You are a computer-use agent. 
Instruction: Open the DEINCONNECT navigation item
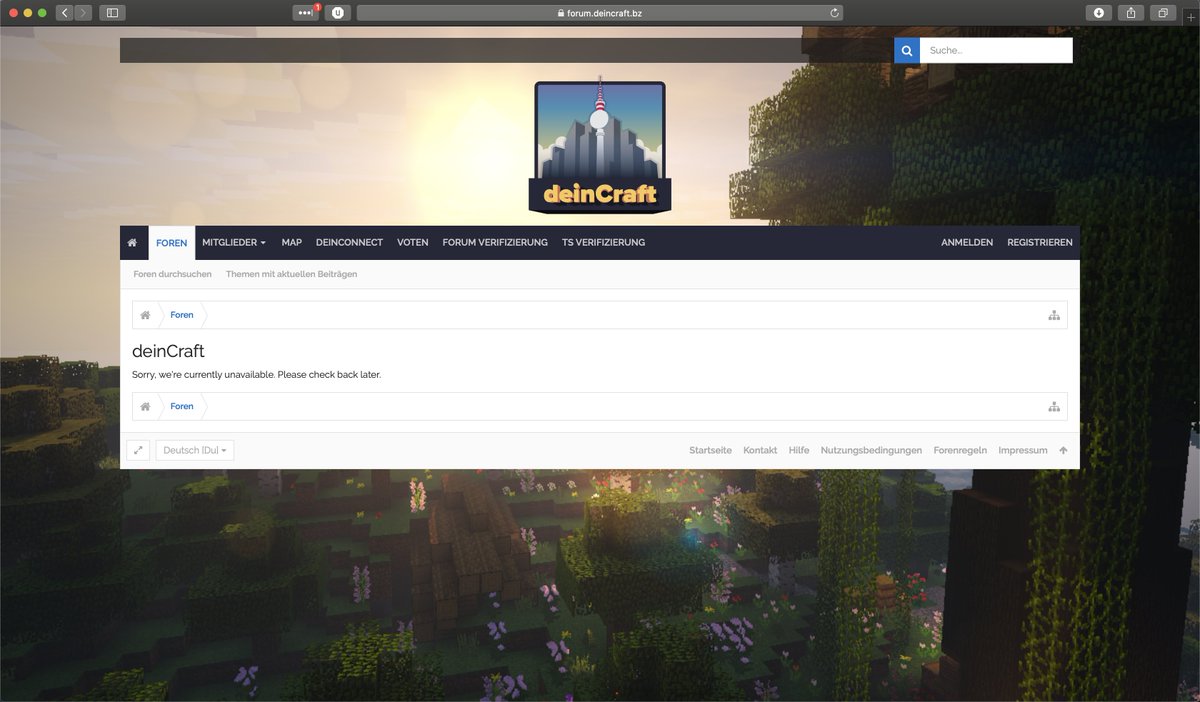[x=349, y=243]
